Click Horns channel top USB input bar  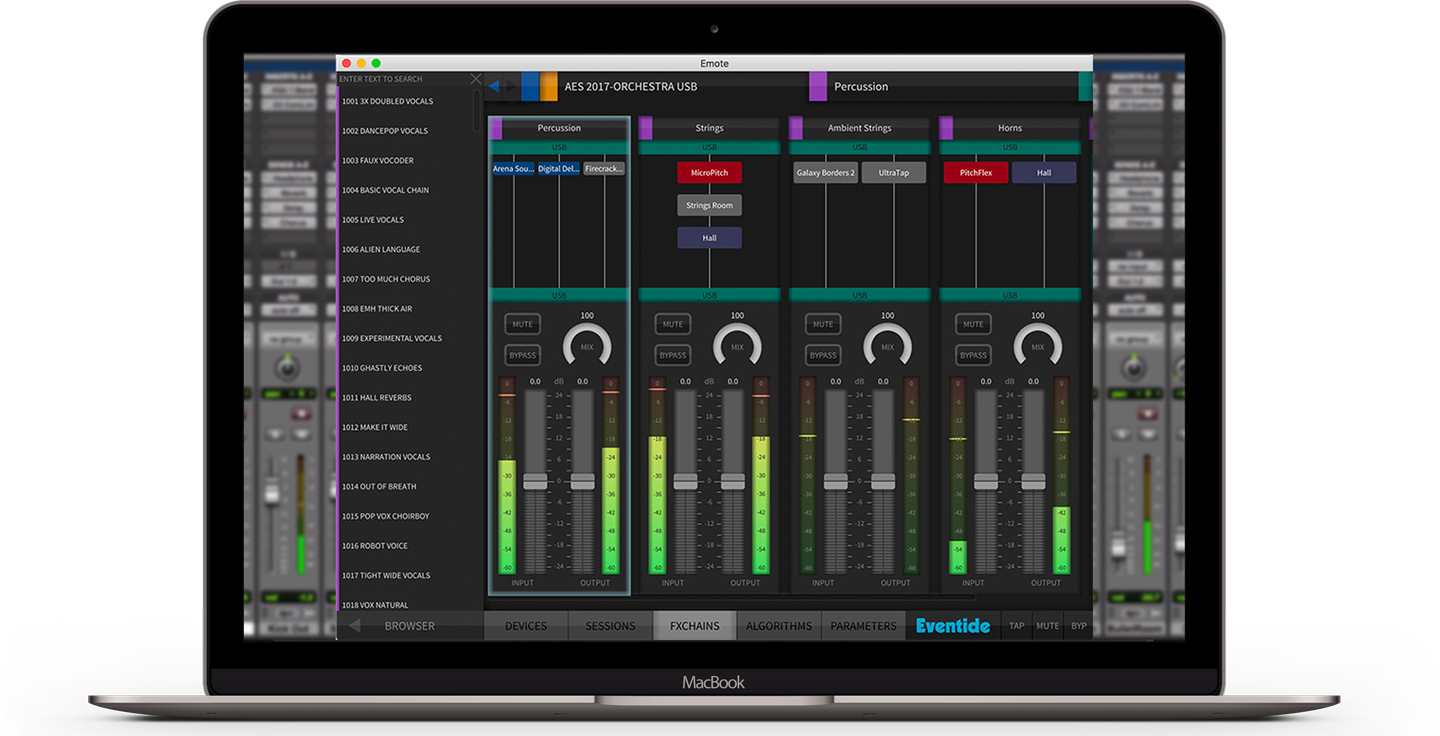point(1010,147)
